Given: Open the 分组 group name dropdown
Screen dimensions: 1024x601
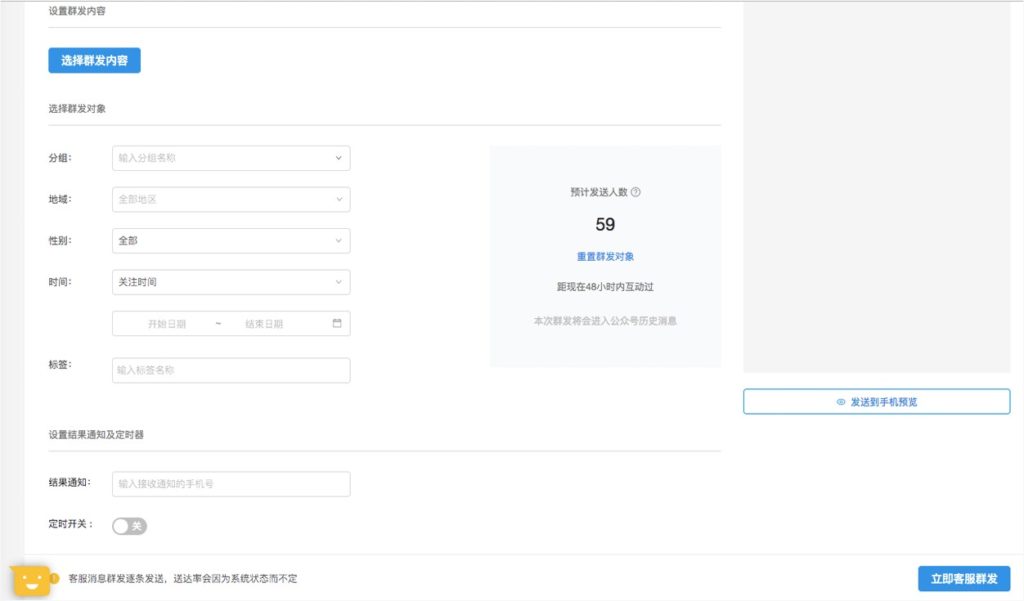Looking at the screenshot, I should (x=231, y=158).
